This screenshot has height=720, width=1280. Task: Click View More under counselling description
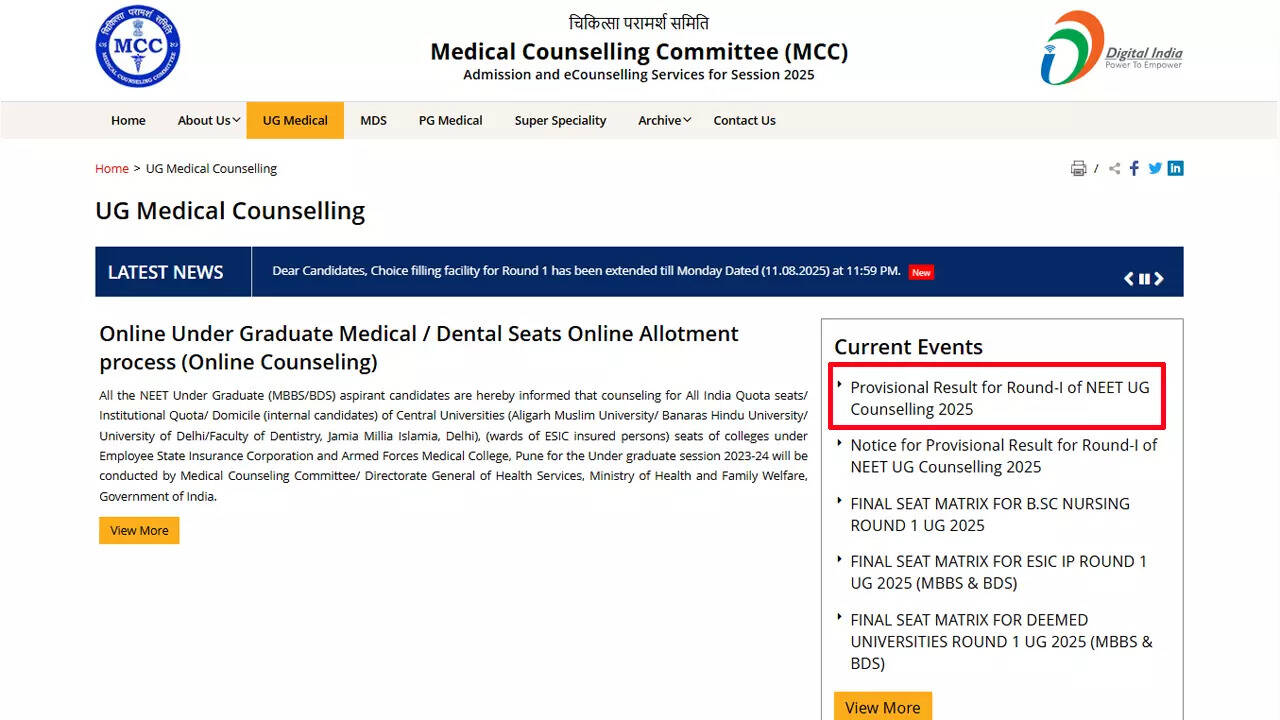pyautogui.click(x=139, y=530)
